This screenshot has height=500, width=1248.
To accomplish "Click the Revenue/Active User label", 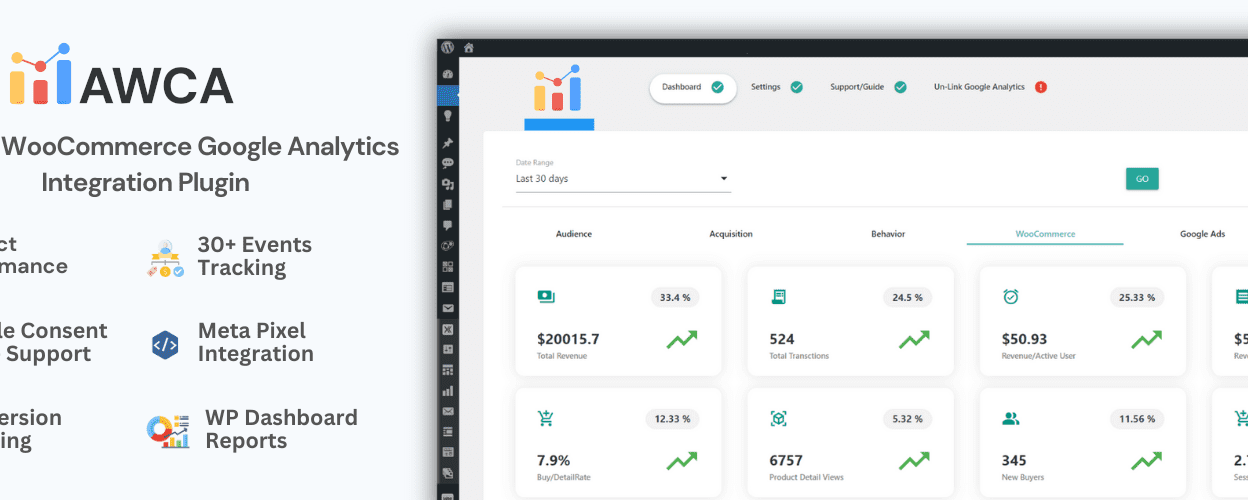I will (x=1037, y=356).
